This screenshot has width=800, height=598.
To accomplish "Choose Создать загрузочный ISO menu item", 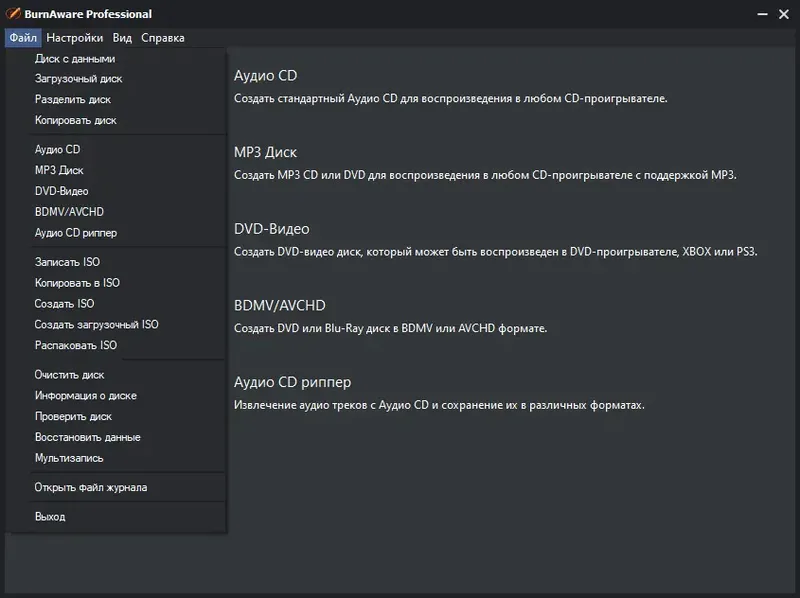I will pos(97,325).
